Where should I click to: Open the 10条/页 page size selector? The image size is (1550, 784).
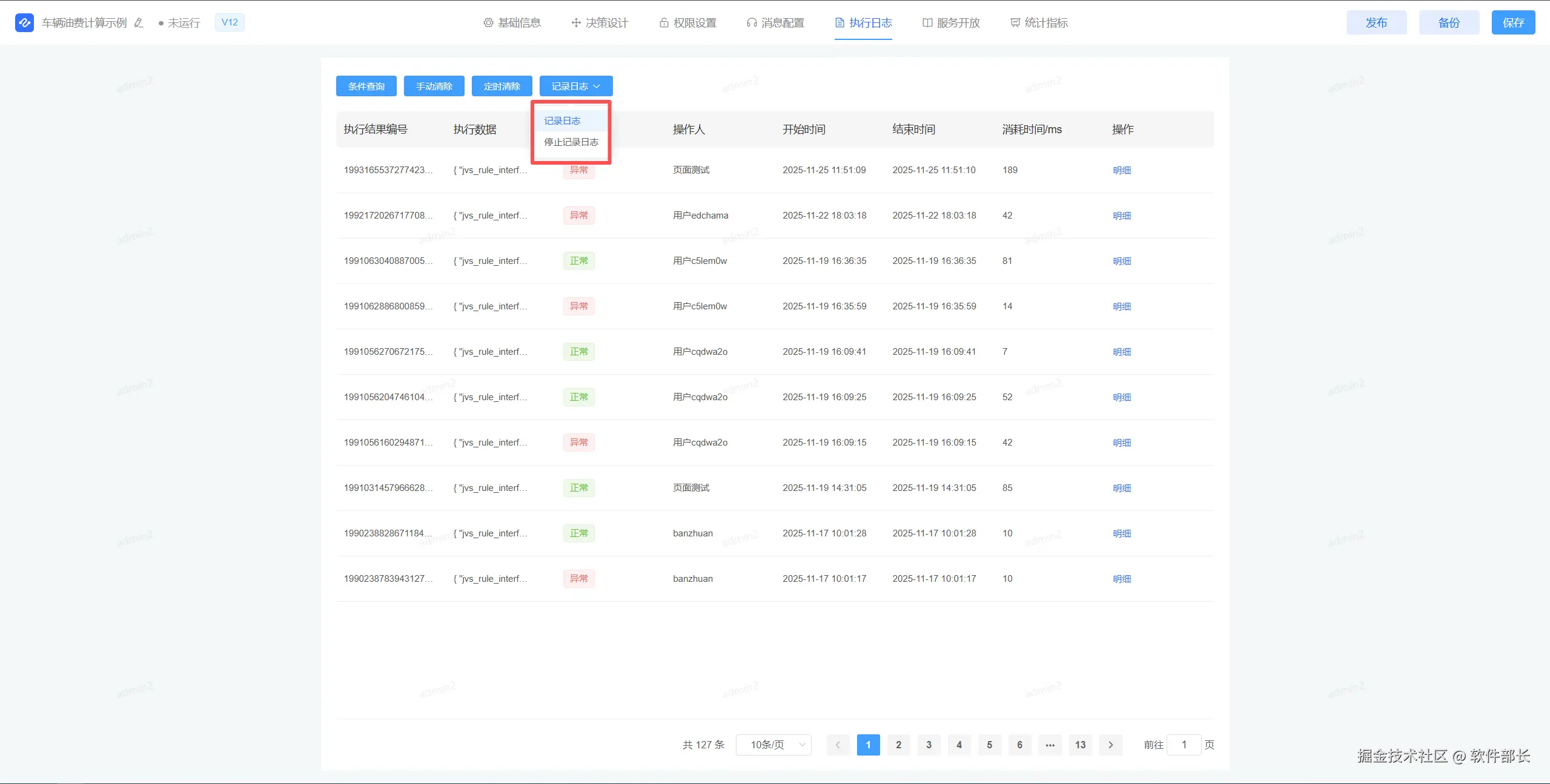pos(773,745)
